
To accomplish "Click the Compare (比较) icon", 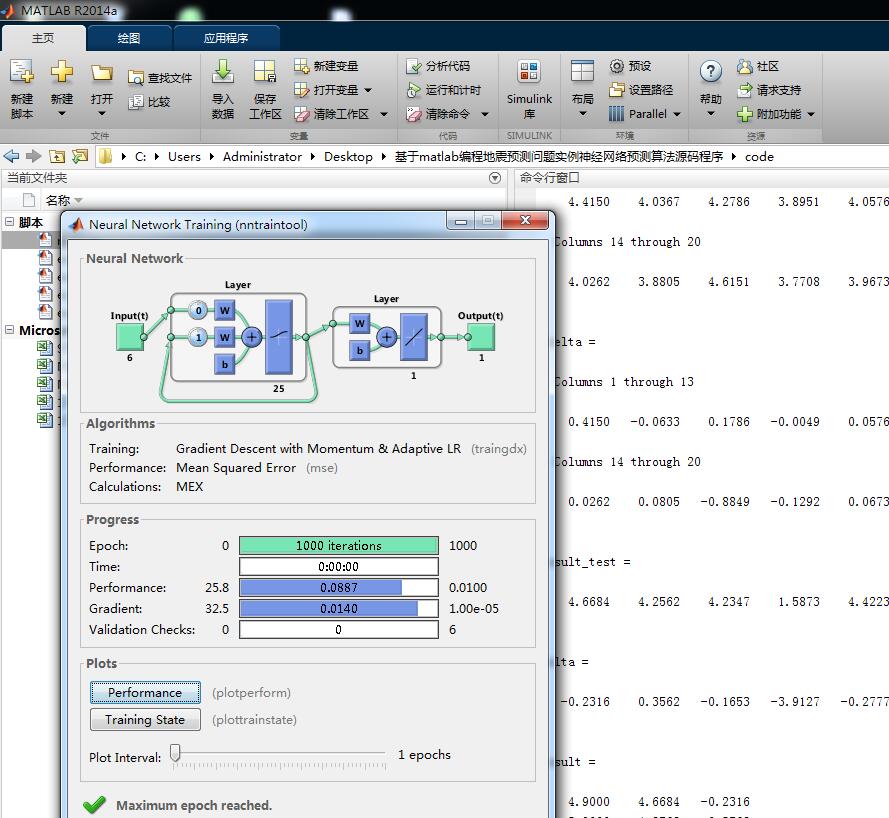I will [x=136, y=102].
